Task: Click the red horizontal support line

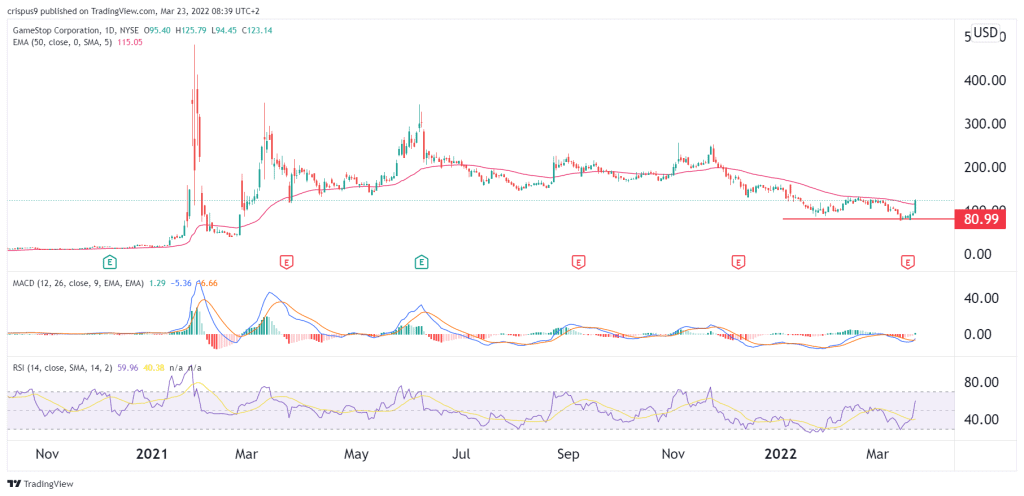Action: (x=869, y=219)
